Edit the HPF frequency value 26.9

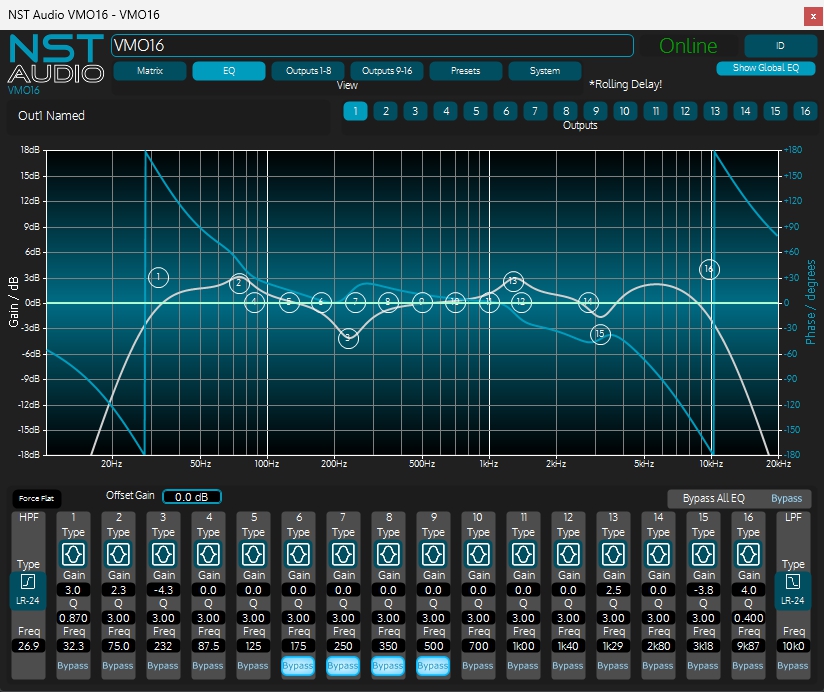coord(28,646)
